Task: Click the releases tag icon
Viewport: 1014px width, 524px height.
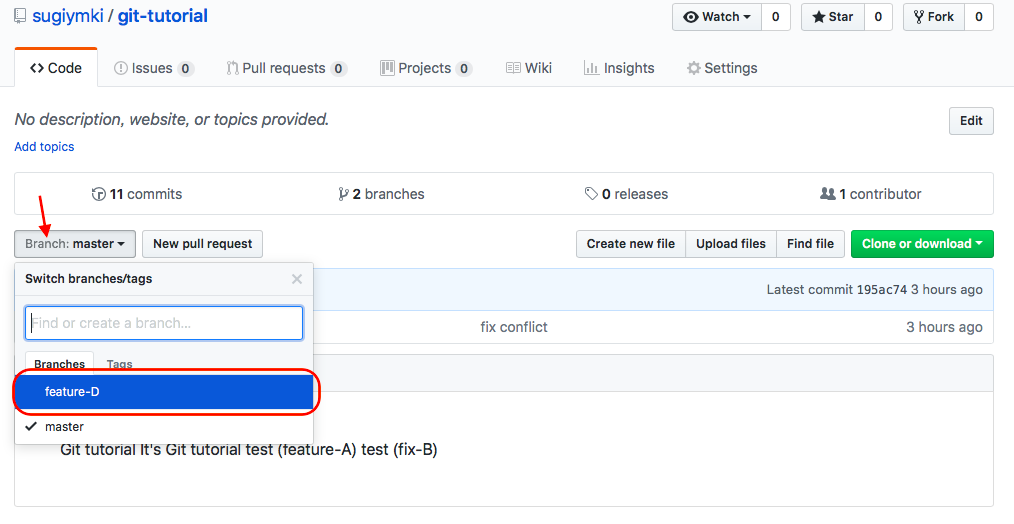Action: coord(591,194)
